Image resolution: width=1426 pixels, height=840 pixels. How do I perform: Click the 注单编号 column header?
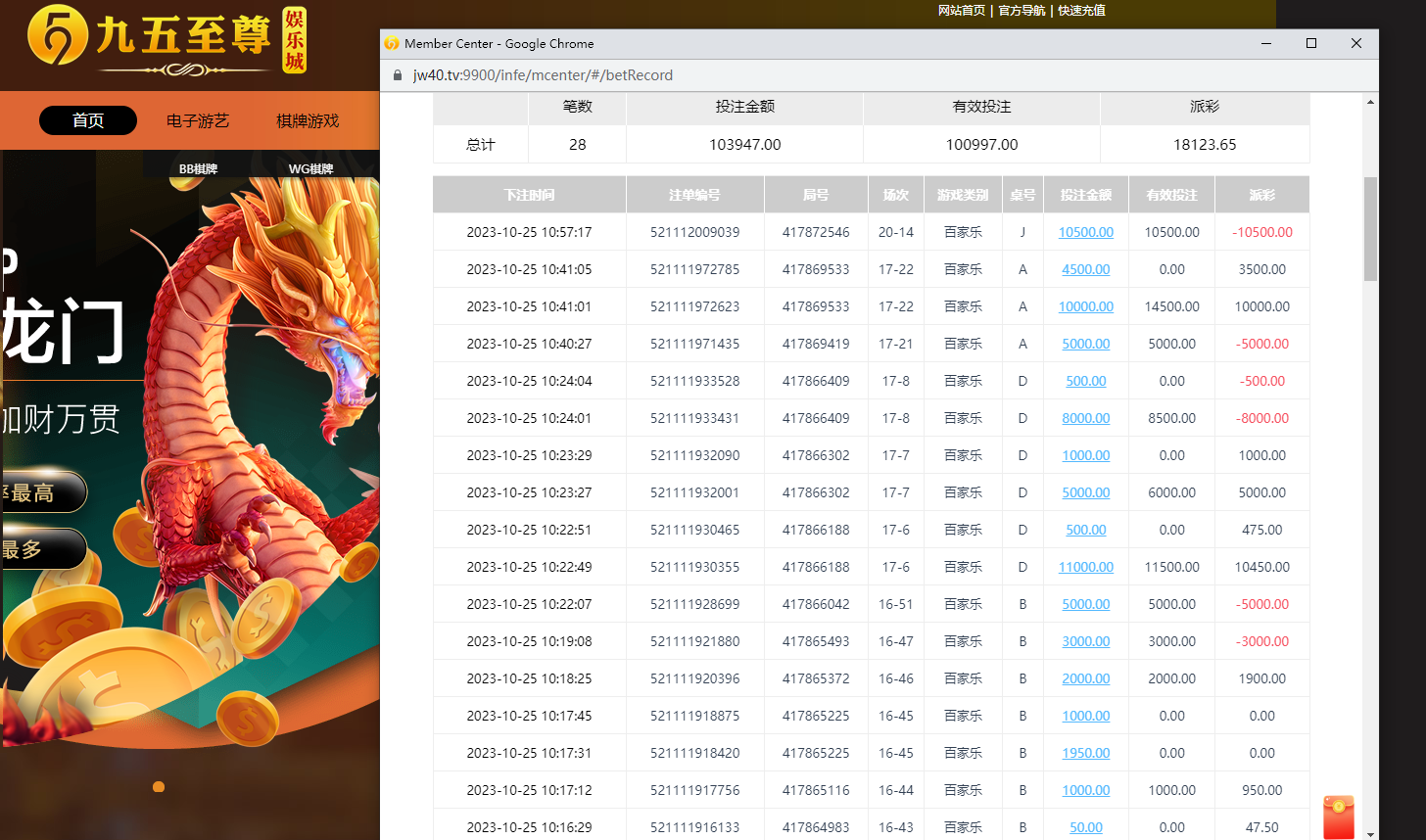tap(695, 195)
